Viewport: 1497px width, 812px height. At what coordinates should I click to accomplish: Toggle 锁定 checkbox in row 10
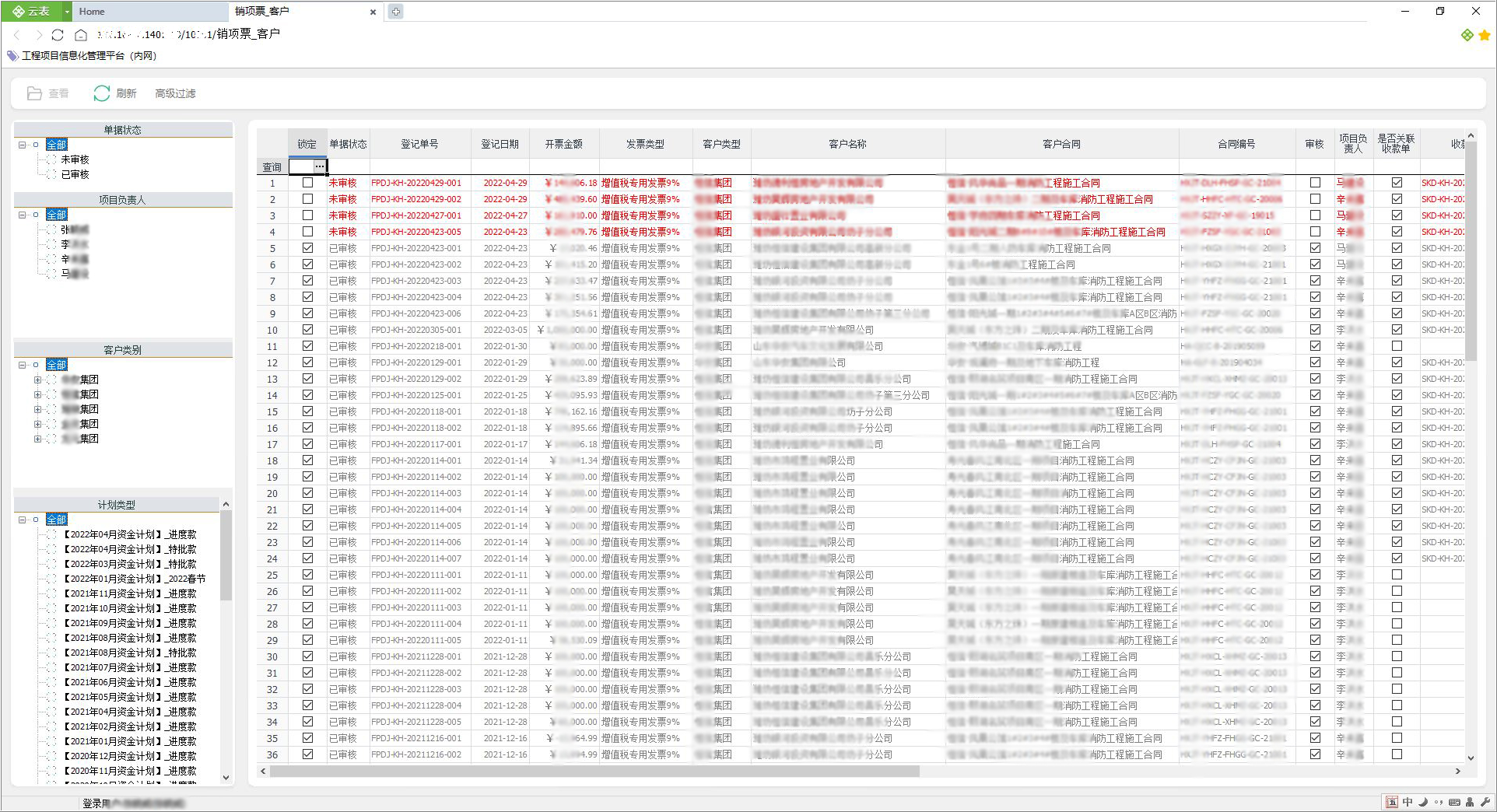click(307, 330)
